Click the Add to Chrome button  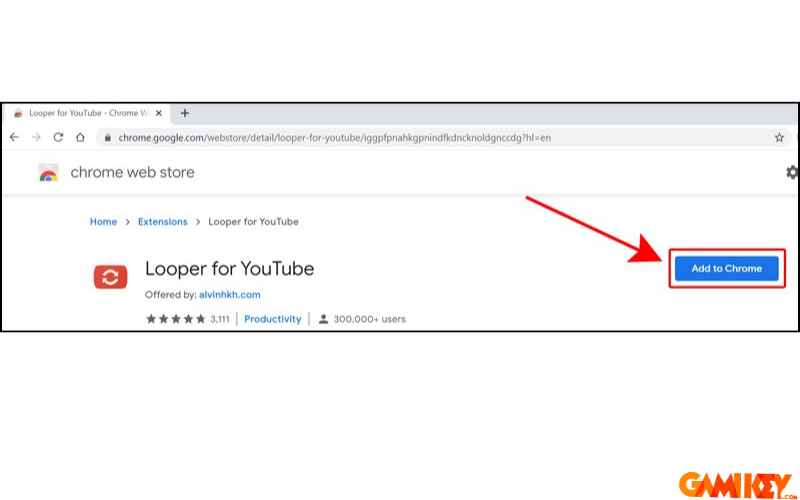726,268
